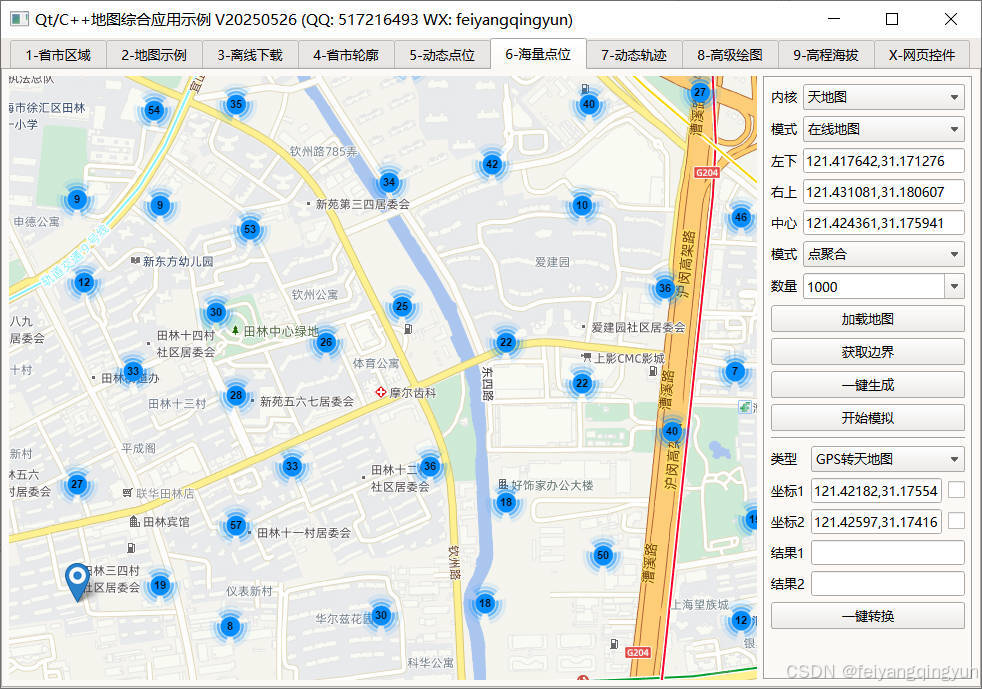Image resolution: width=982 pixels, height=689 pixels.
Task: Click the 田林中心绿地 tree icon
Action: click(x=235, y=330)
